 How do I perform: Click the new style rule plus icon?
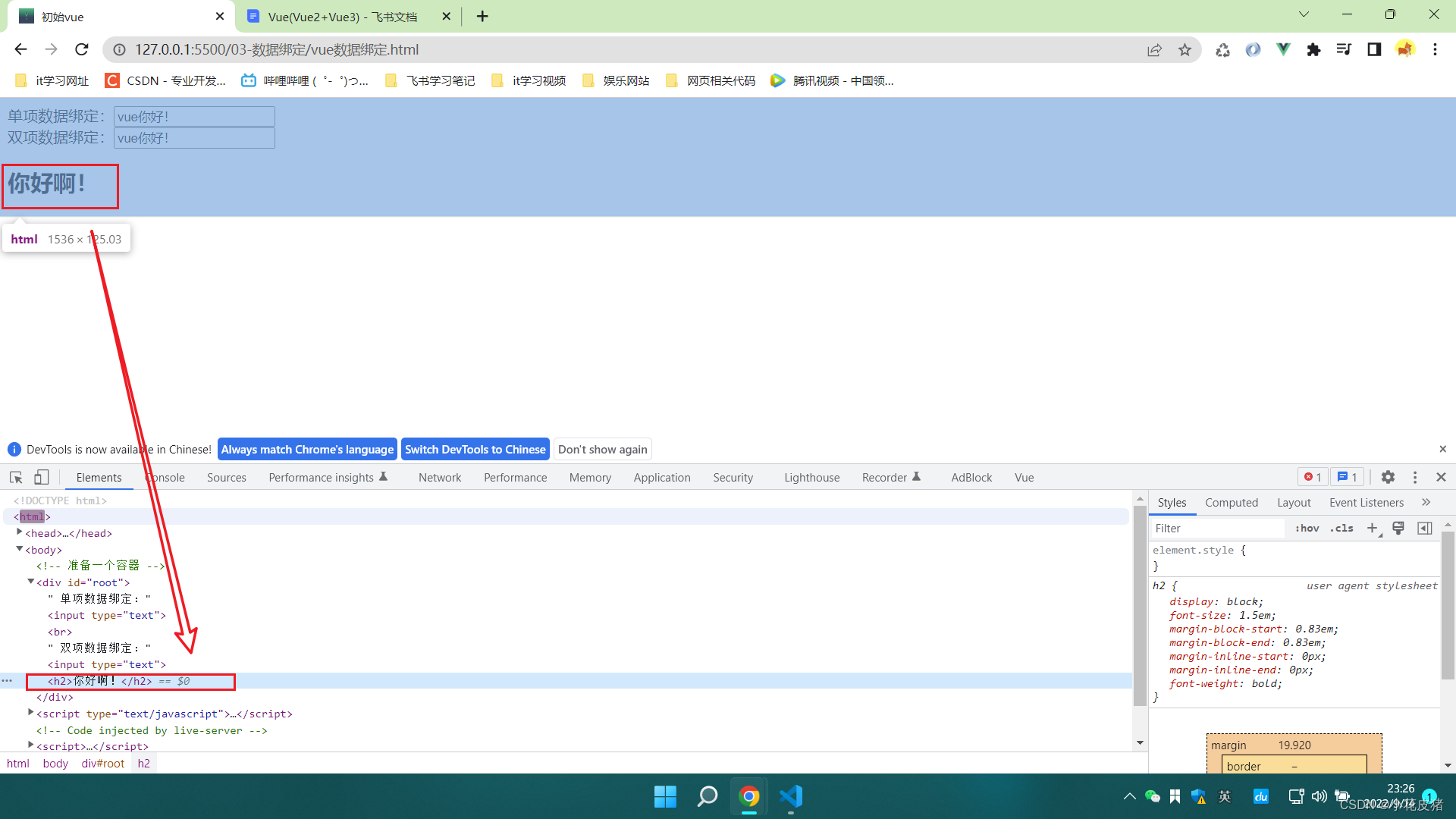click(1372, 528)
